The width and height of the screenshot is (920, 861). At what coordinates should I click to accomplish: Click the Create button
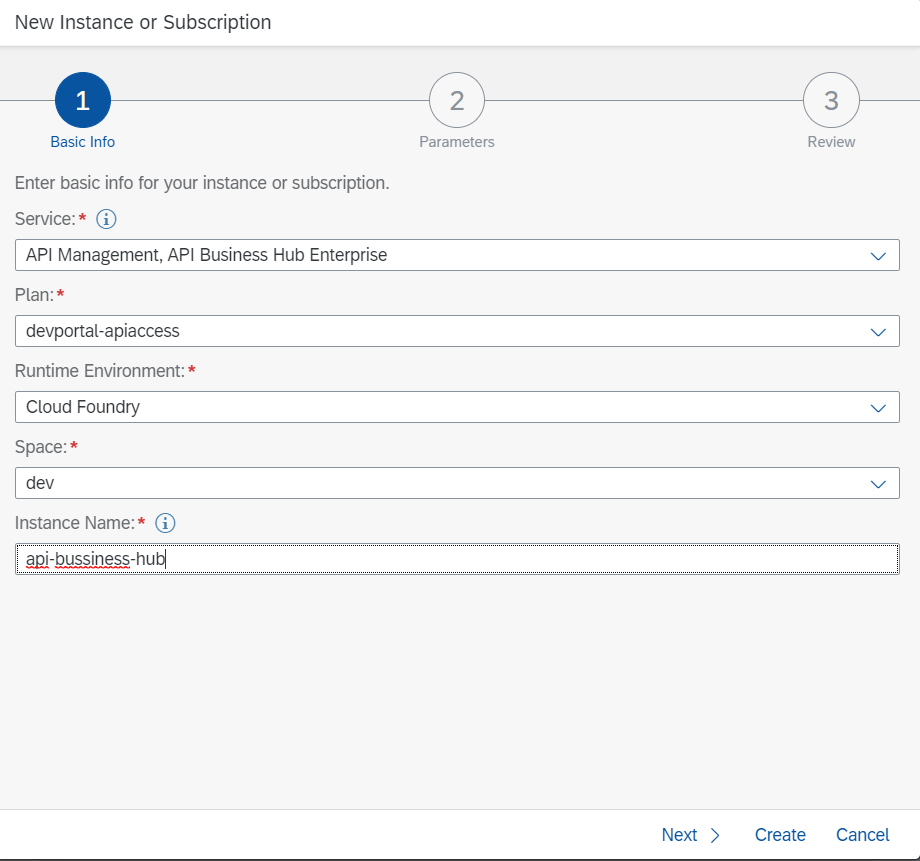click(x=780, y=835)
